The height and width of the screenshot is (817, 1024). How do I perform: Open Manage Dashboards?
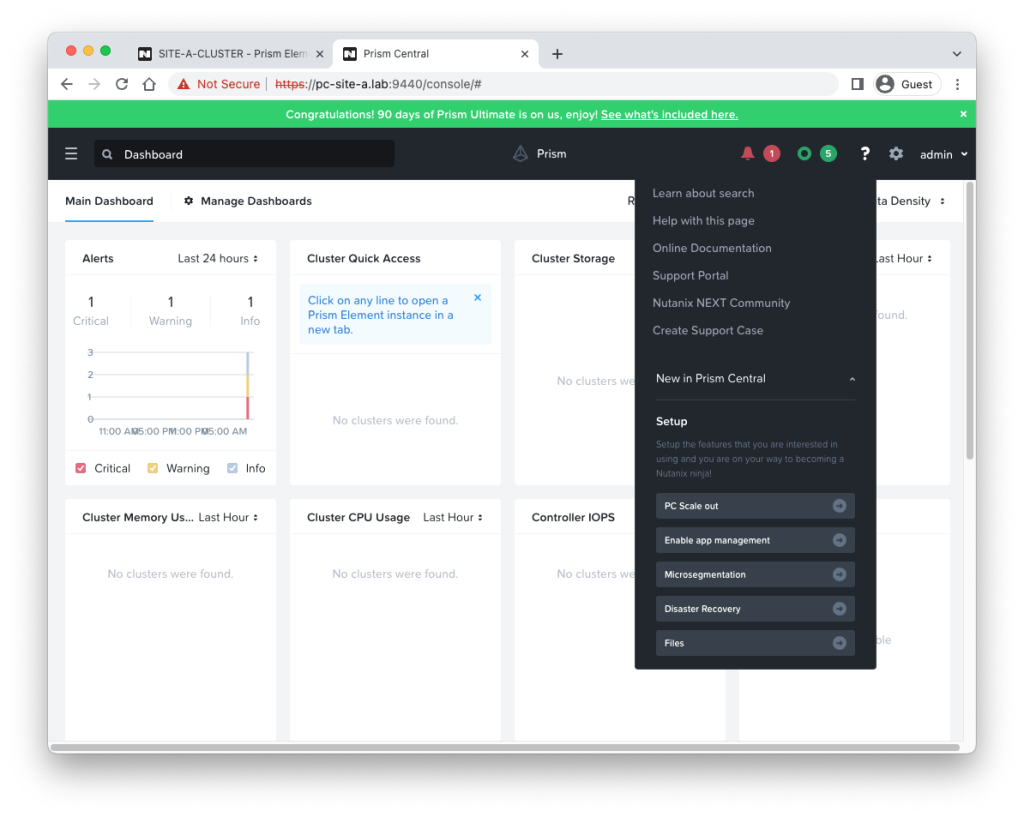248,201
